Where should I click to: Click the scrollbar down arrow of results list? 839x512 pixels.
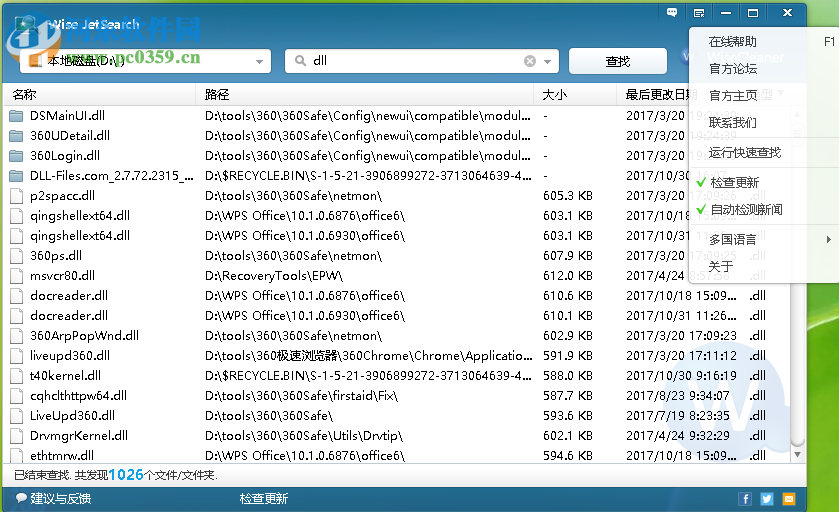pyautogui.click(x=797, y=455)
